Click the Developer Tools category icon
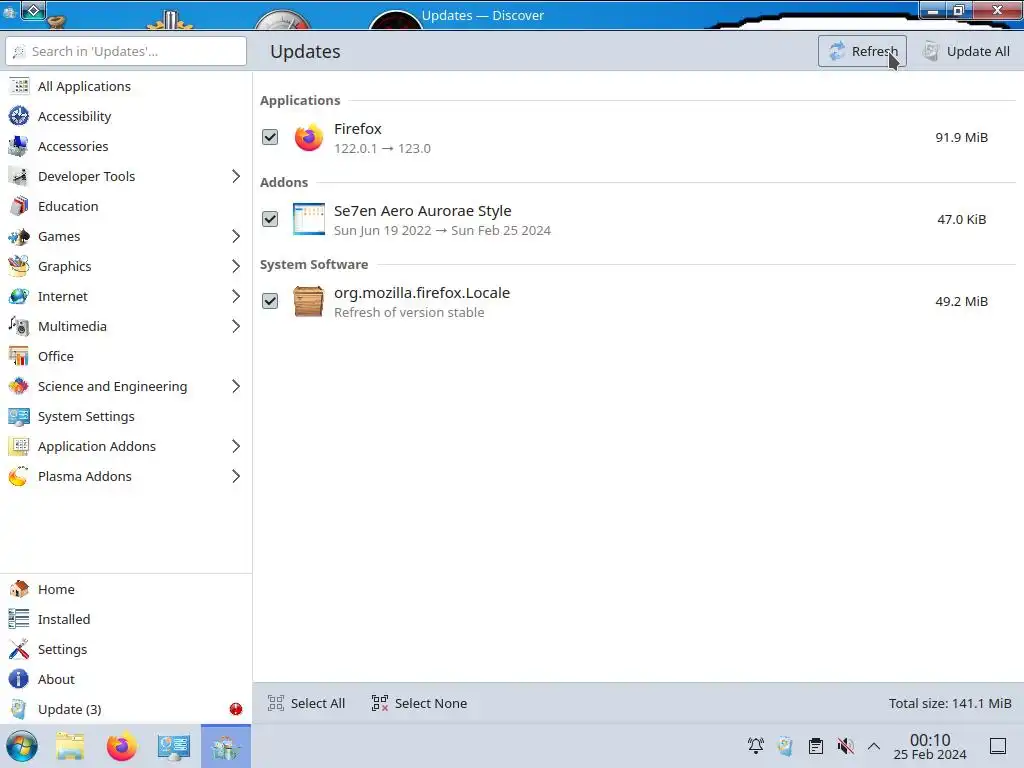This screenshot has width=1024, height=768. tap(19, 176)
